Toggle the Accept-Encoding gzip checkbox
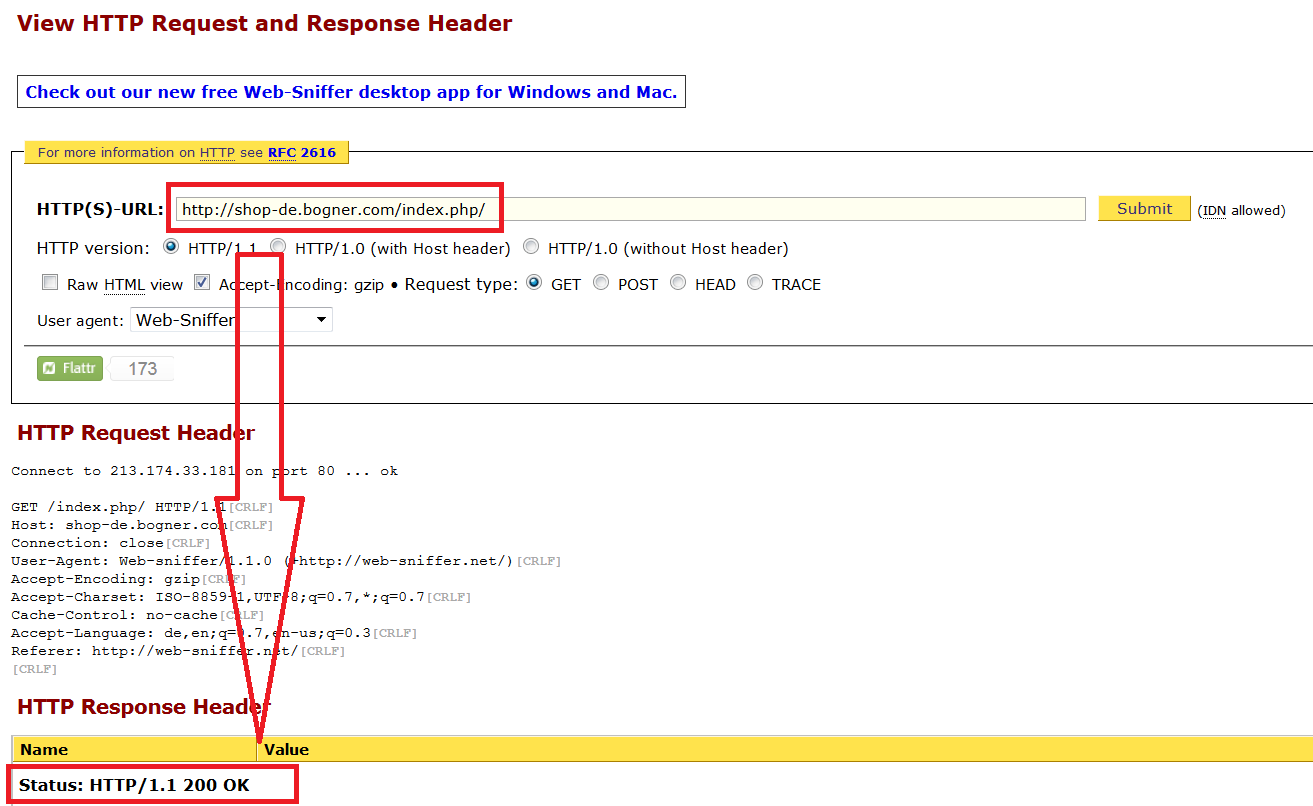 [x=202, y=283]
